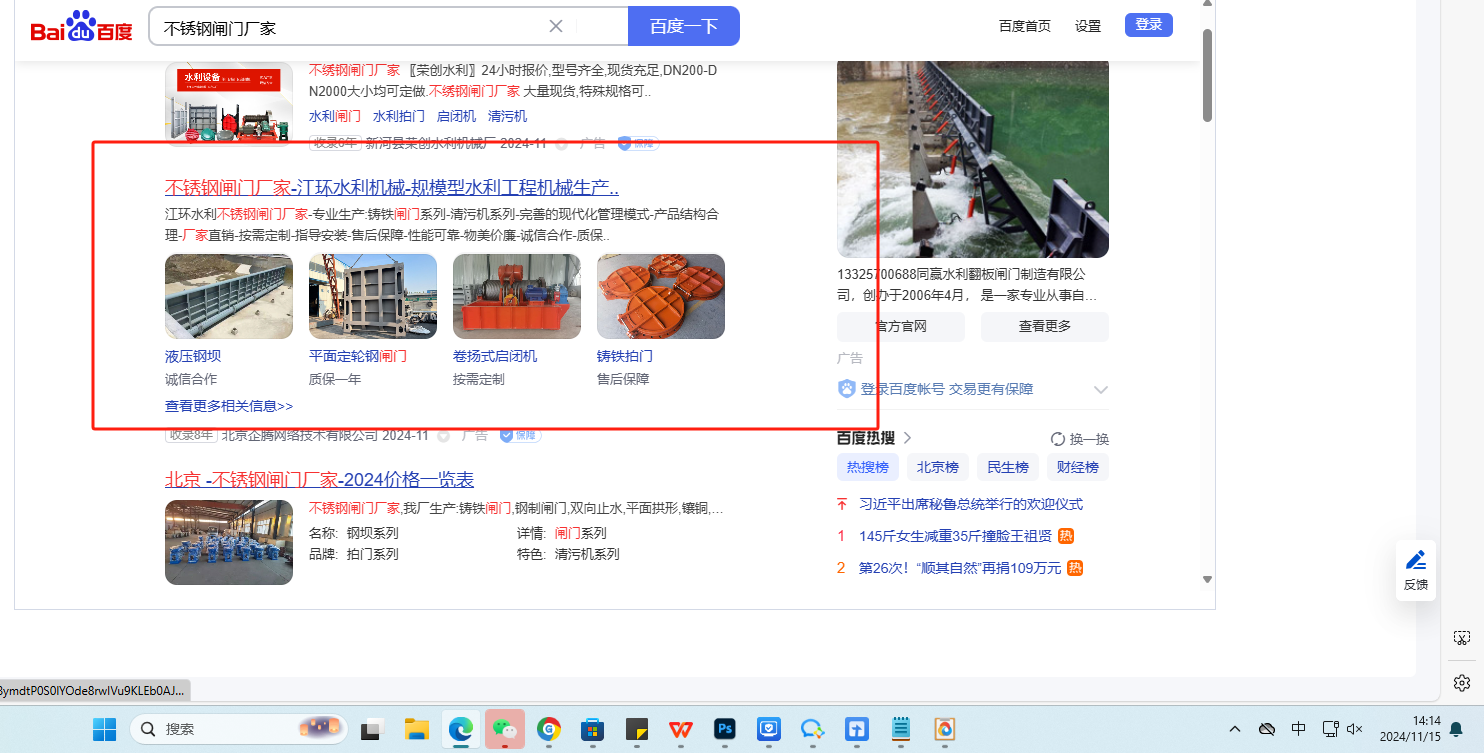
Task: Click the screenshot tool icon in the sidebar
Action: tap(1461, 638)
